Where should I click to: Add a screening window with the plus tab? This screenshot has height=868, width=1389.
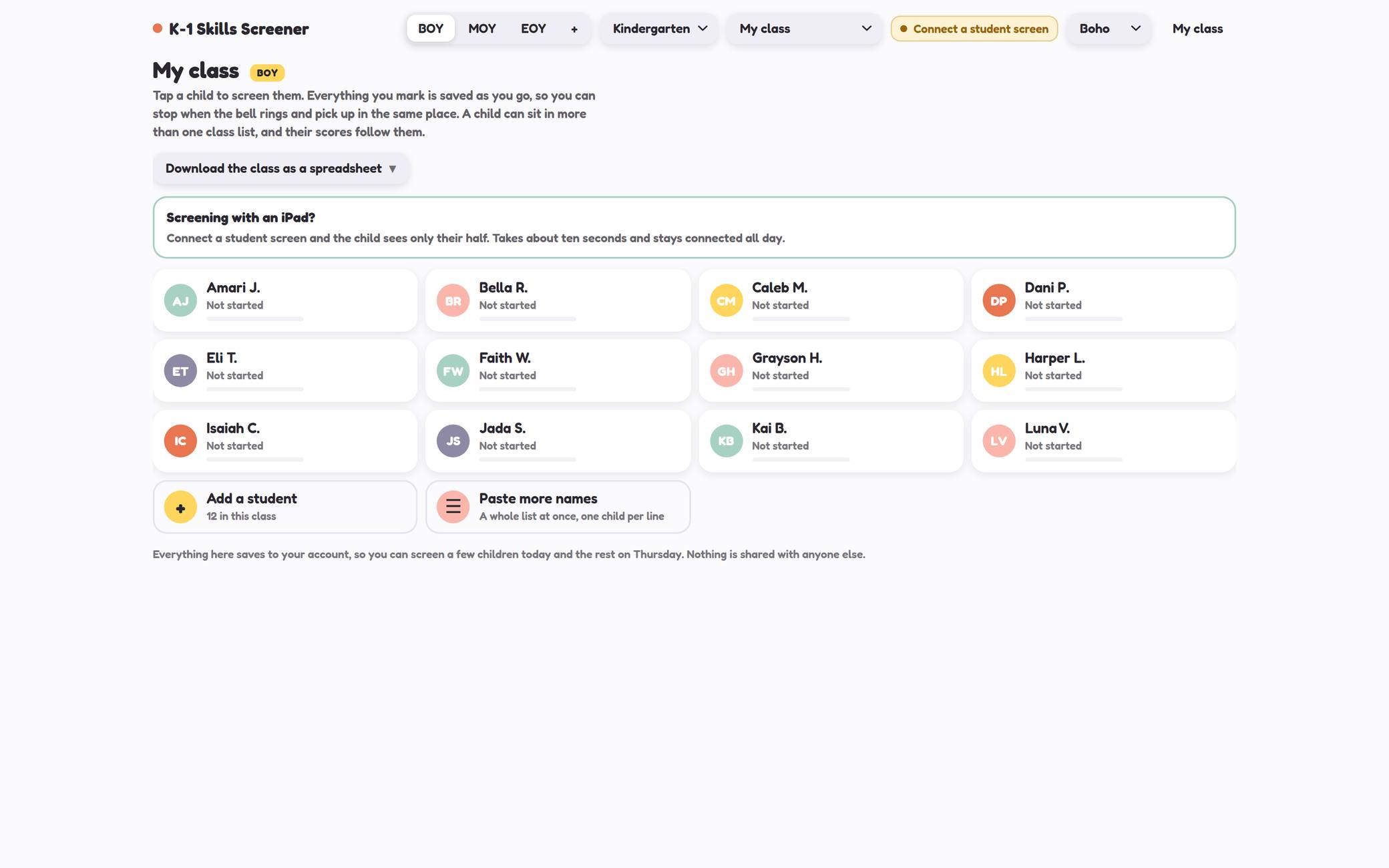point(574,29)
